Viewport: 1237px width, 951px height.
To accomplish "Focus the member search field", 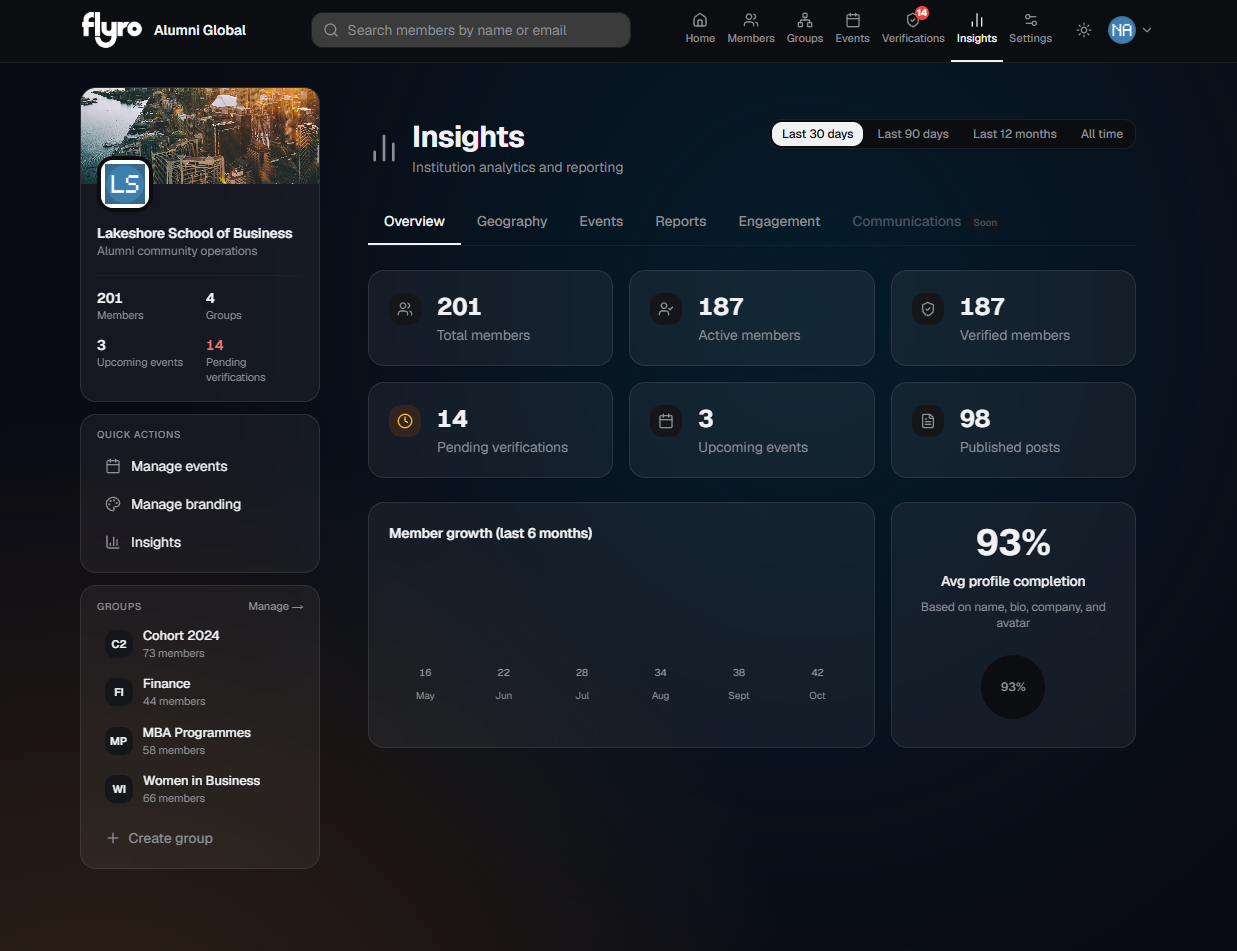I will [x=471, y=30].
